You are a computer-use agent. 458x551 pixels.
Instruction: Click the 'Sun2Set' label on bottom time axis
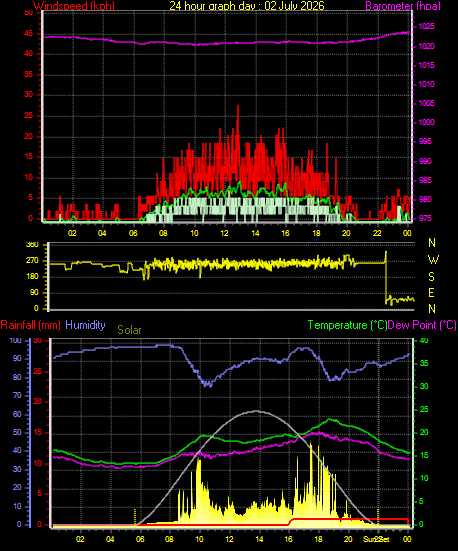[376, 539]
